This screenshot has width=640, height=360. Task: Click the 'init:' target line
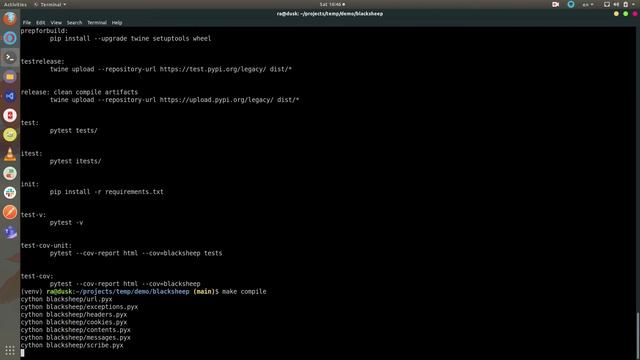click(x=30, y=184)
